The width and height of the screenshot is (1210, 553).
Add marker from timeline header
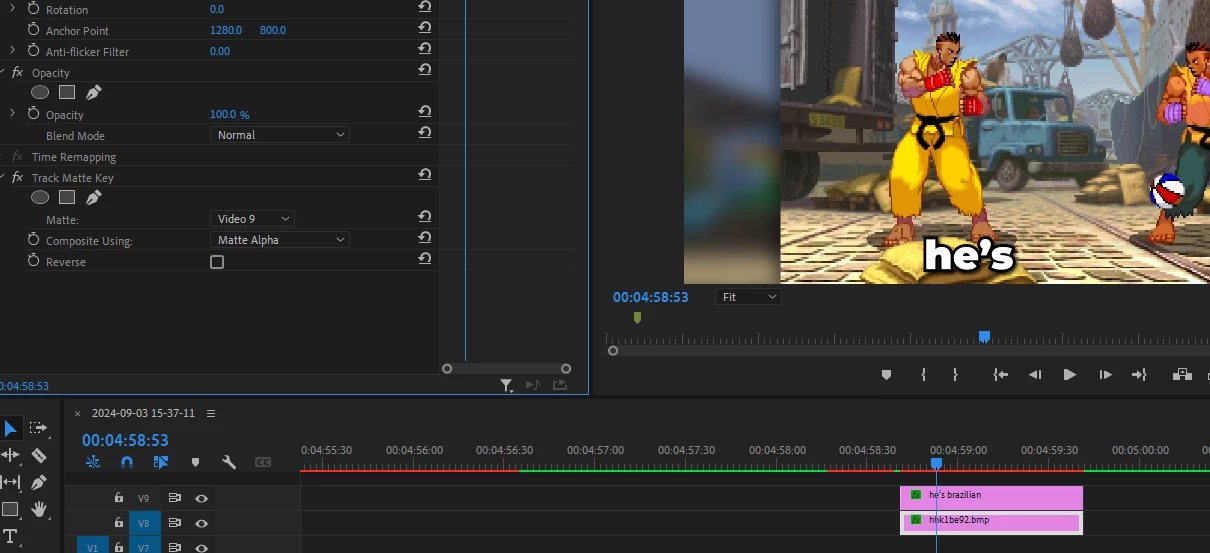(195, 462)
